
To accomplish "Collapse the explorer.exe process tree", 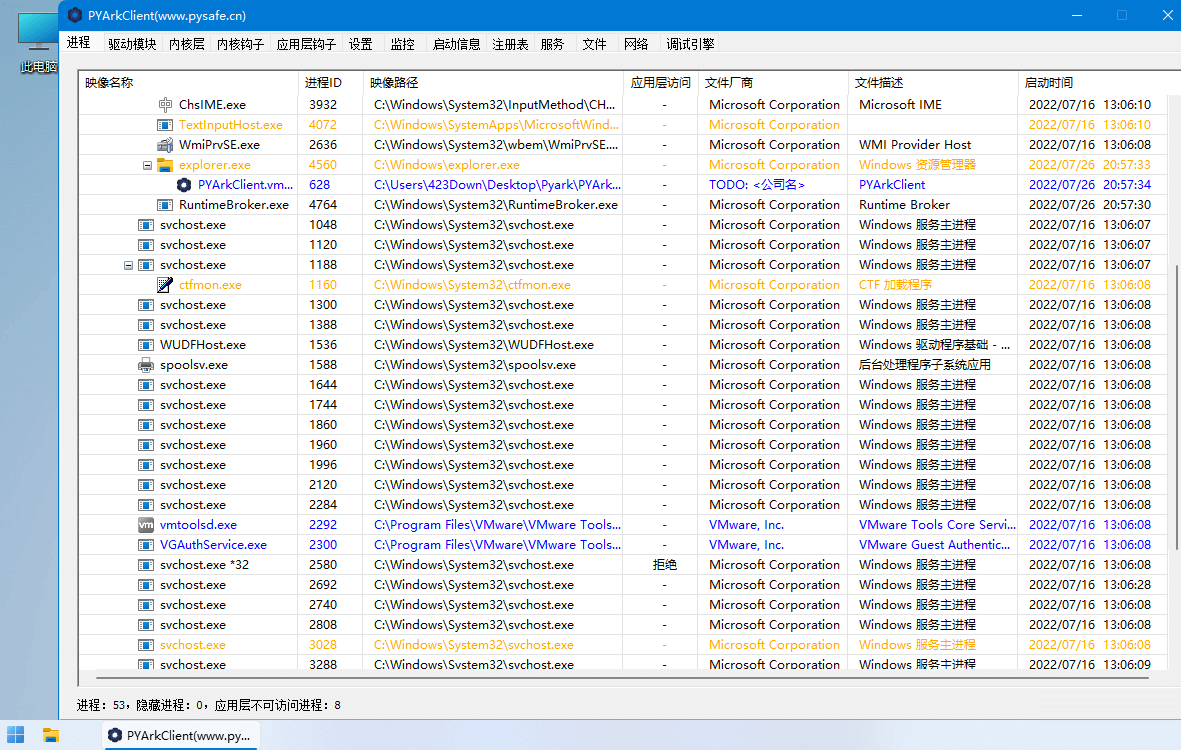I will click(x=147, y=165).
